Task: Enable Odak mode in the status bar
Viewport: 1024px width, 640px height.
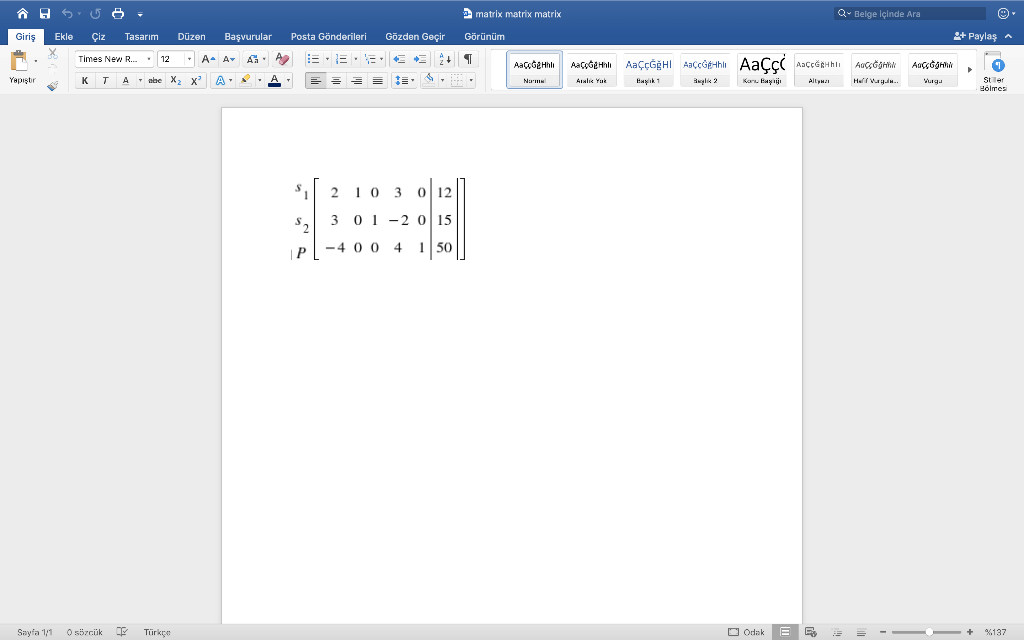Action: point(748,632)
